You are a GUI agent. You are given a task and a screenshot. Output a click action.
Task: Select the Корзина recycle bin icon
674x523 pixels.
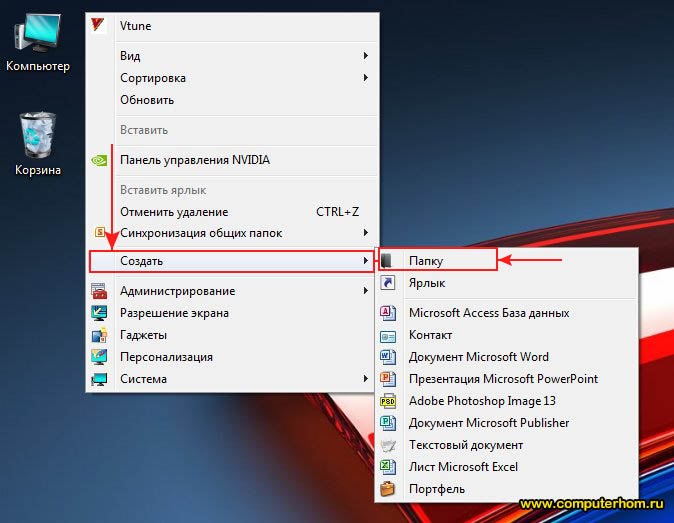(37, 144)
